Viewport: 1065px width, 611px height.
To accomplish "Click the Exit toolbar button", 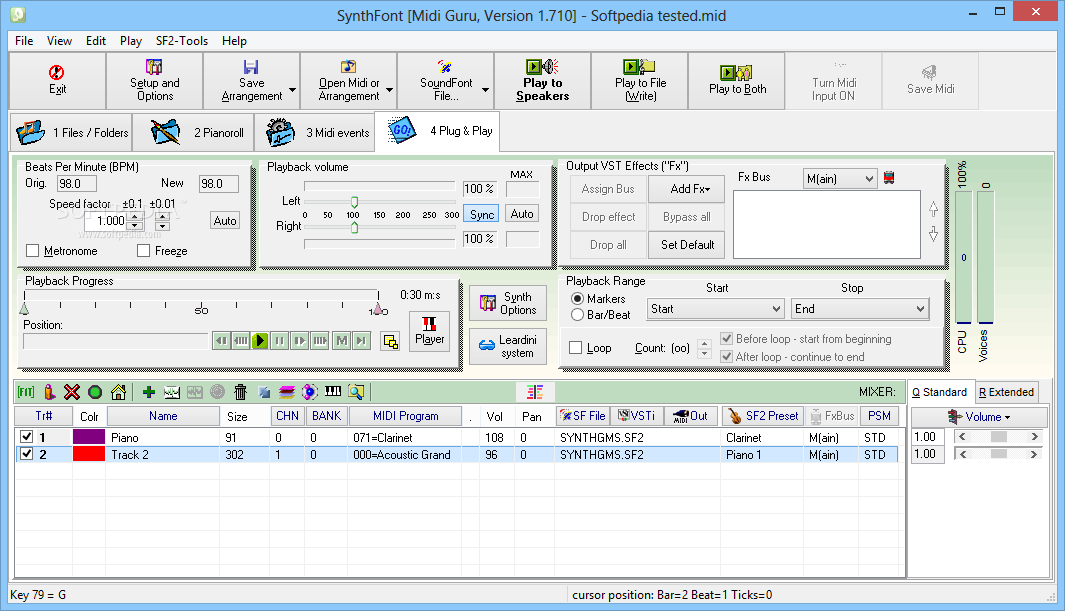I will (x=57, y=81).
